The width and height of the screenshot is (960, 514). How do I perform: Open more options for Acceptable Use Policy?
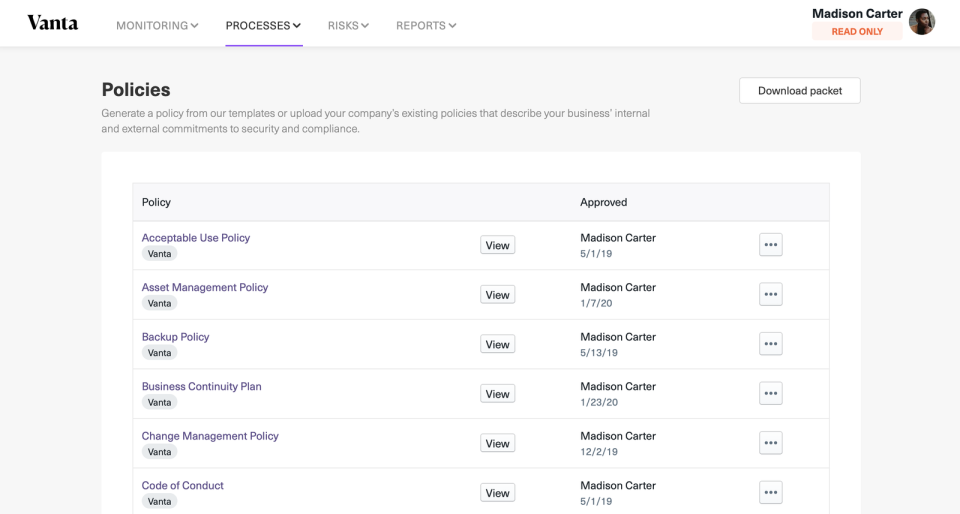pos(770,245)
